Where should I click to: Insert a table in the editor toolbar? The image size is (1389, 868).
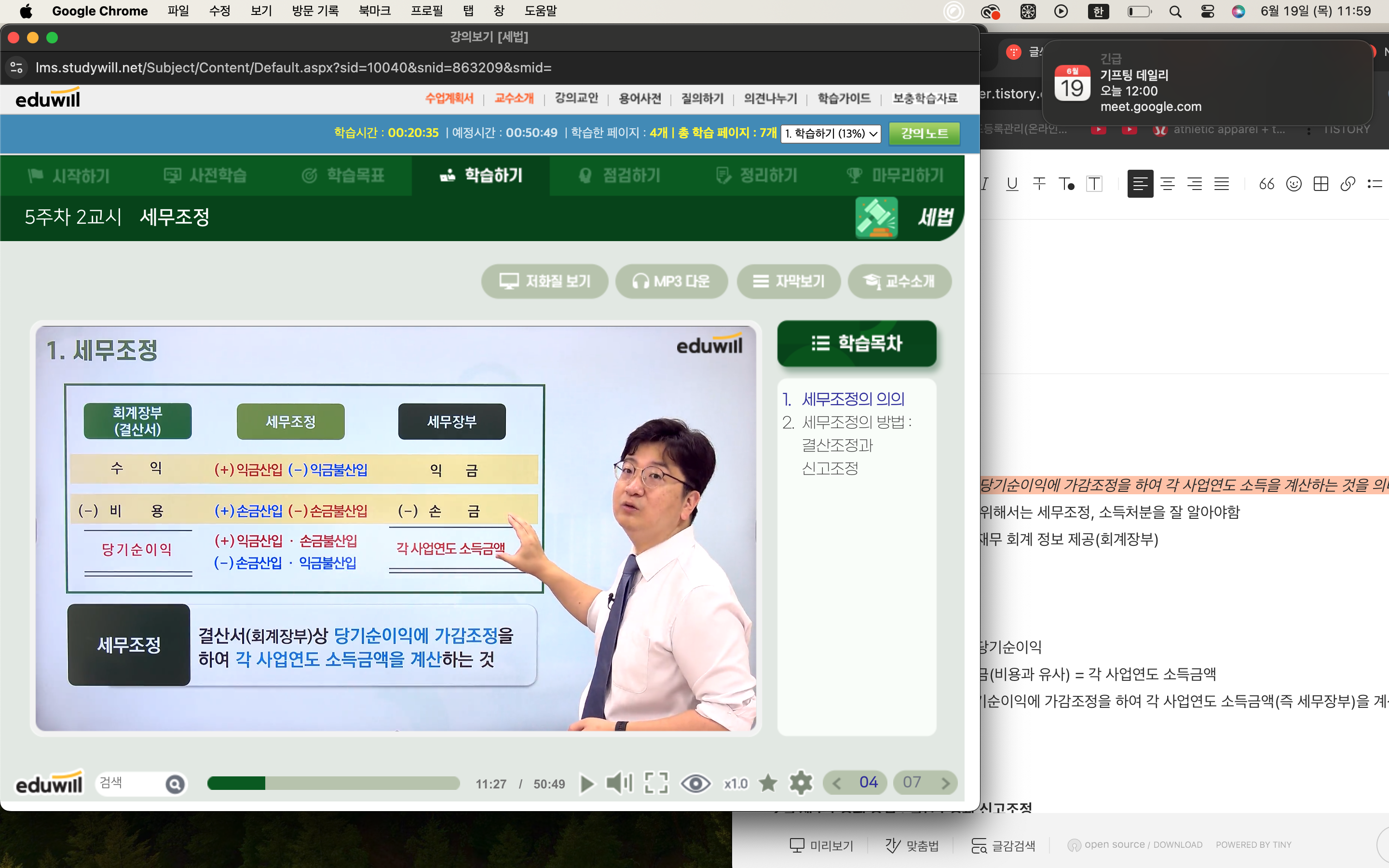click(x=1321, y=184)
